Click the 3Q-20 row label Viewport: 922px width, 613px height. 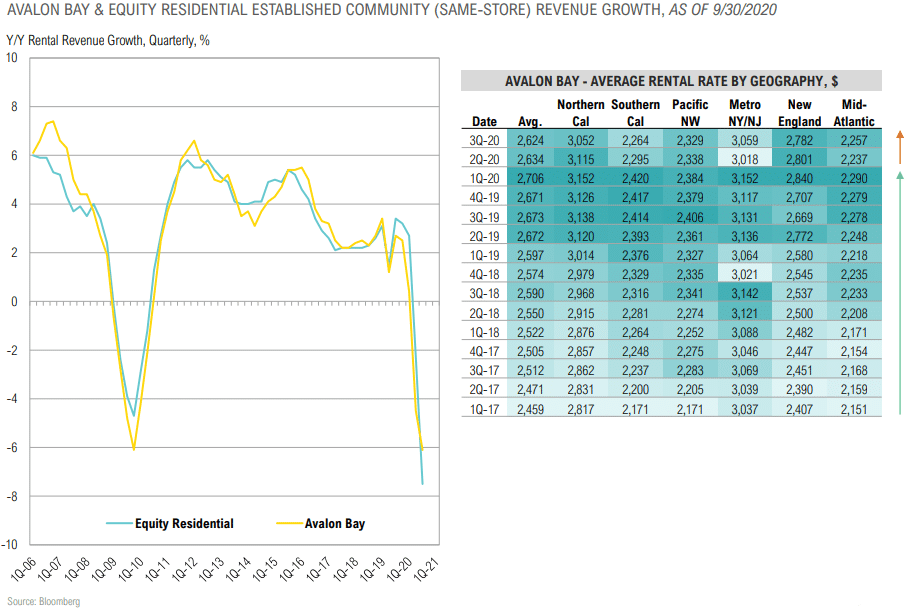point(484,141)
